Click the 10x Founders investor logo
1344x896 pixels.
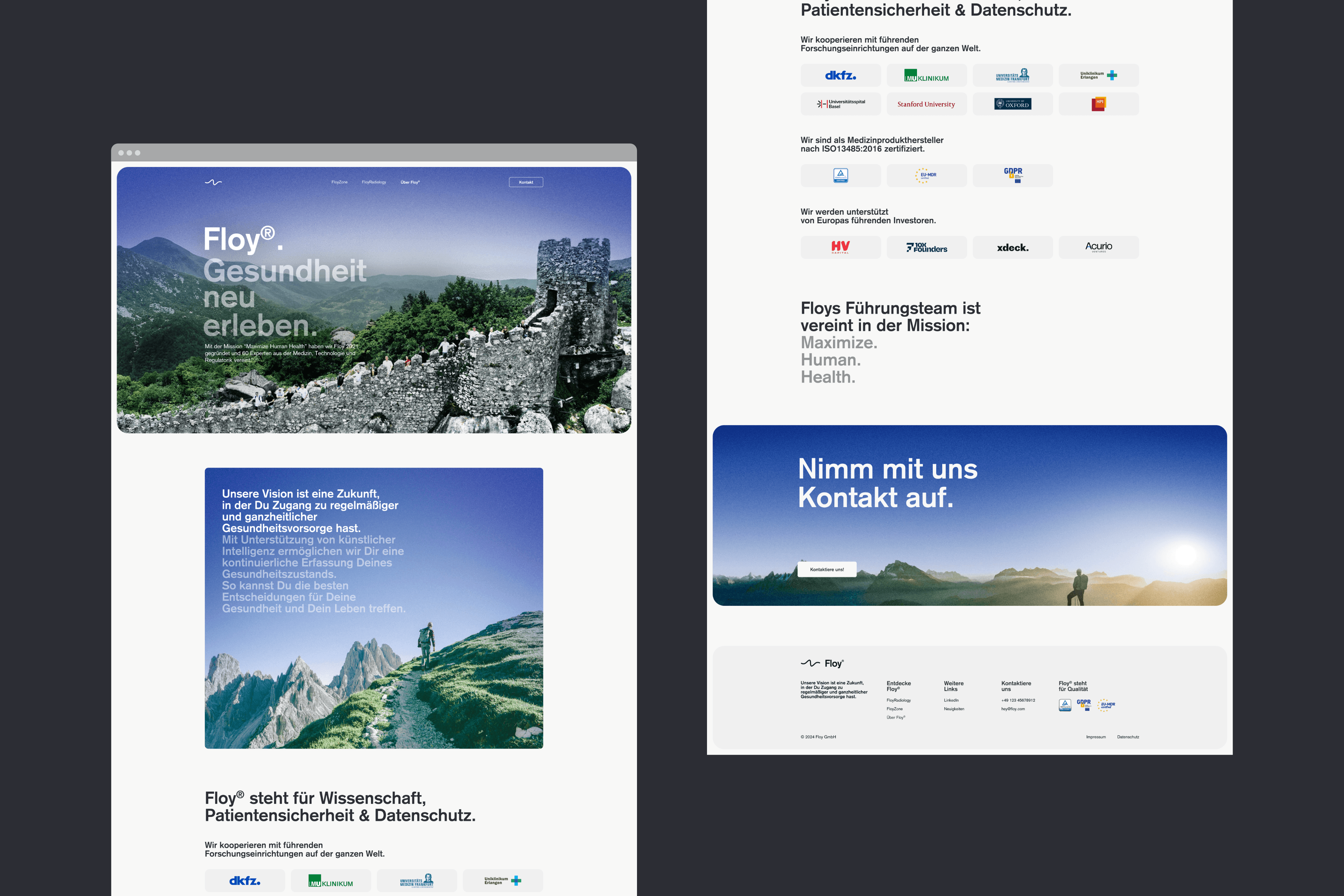point(926,247)
